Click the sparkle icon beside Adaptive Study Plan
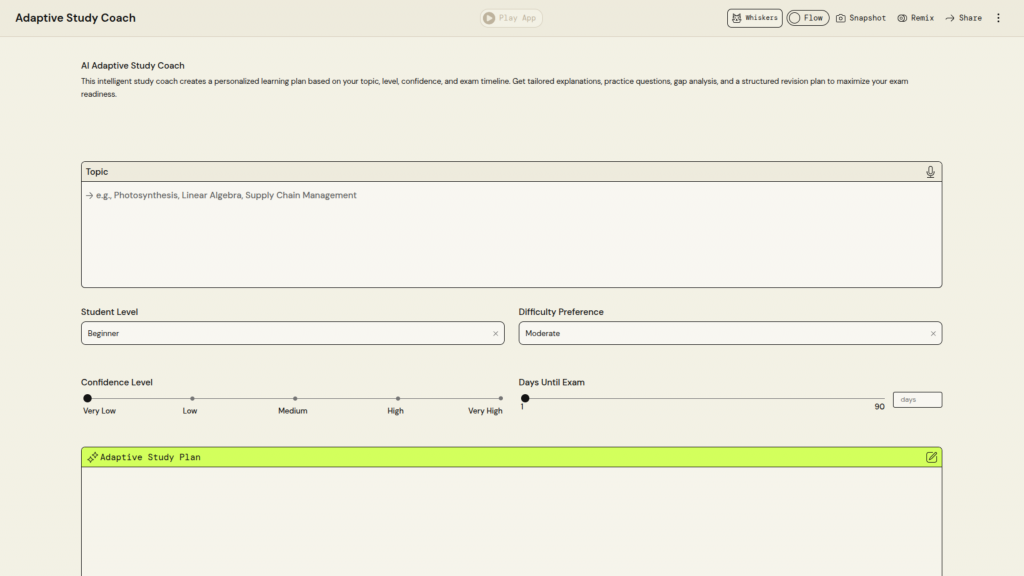Screen dimensions: 1024x576 click(x=92, y=457)
